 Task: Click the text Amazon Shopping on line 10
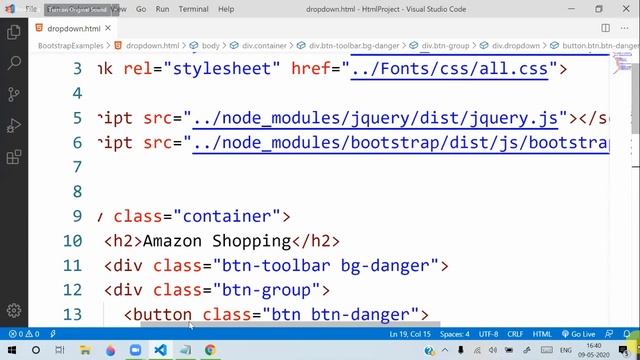[217, 241]
